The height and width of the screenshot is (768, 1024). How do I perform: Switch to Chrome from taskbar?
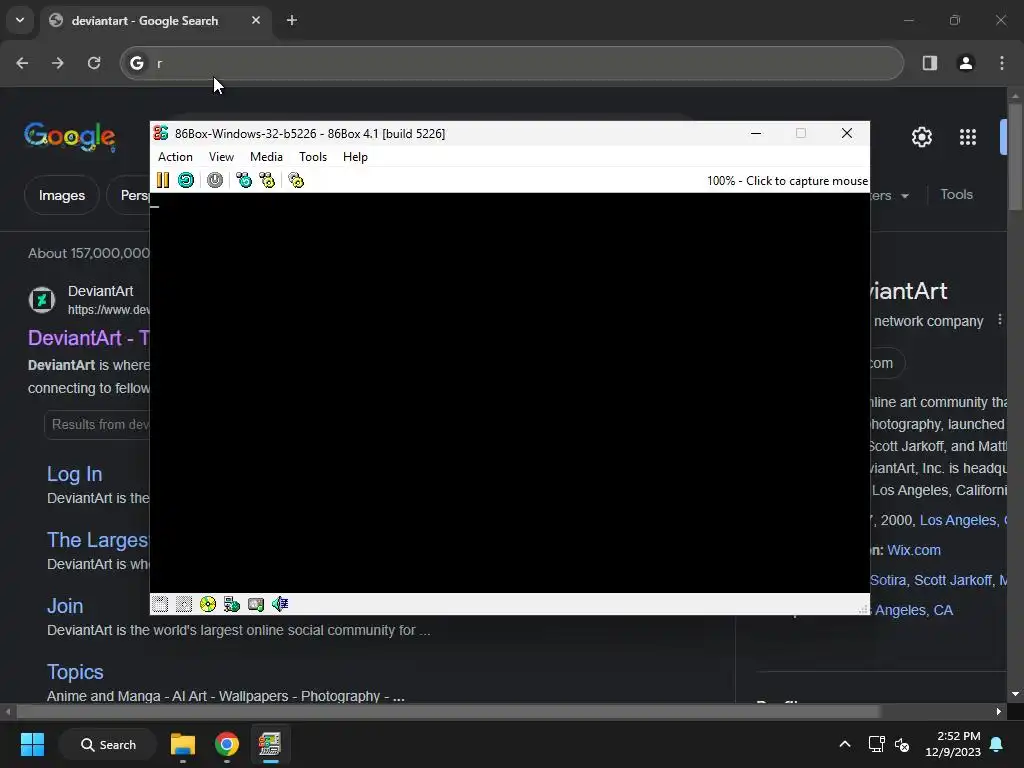coord(227,744)
